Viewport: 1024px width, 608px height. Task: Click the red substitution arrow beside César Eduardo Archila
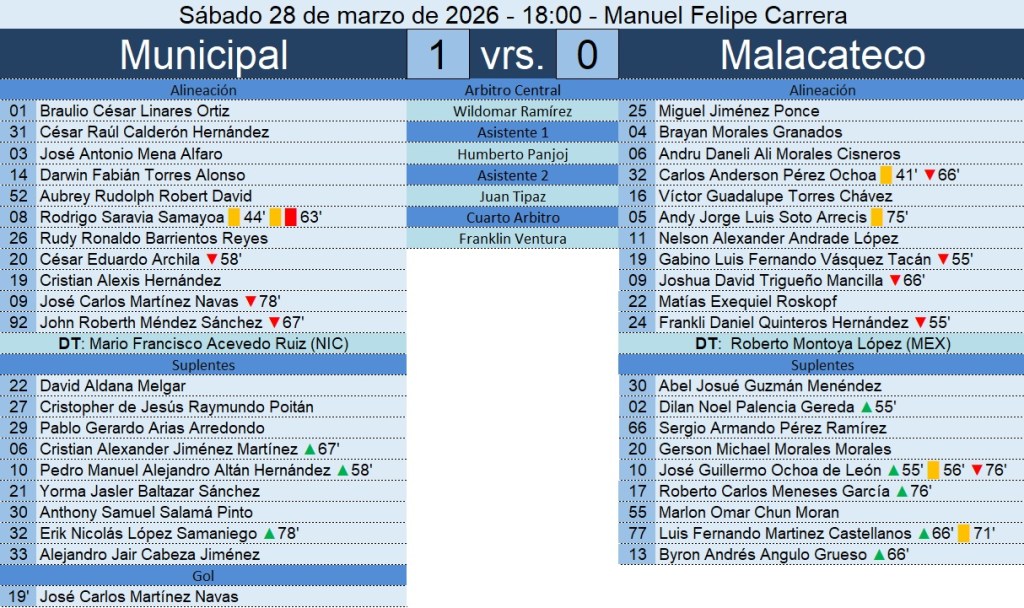(x=211, y=260)
